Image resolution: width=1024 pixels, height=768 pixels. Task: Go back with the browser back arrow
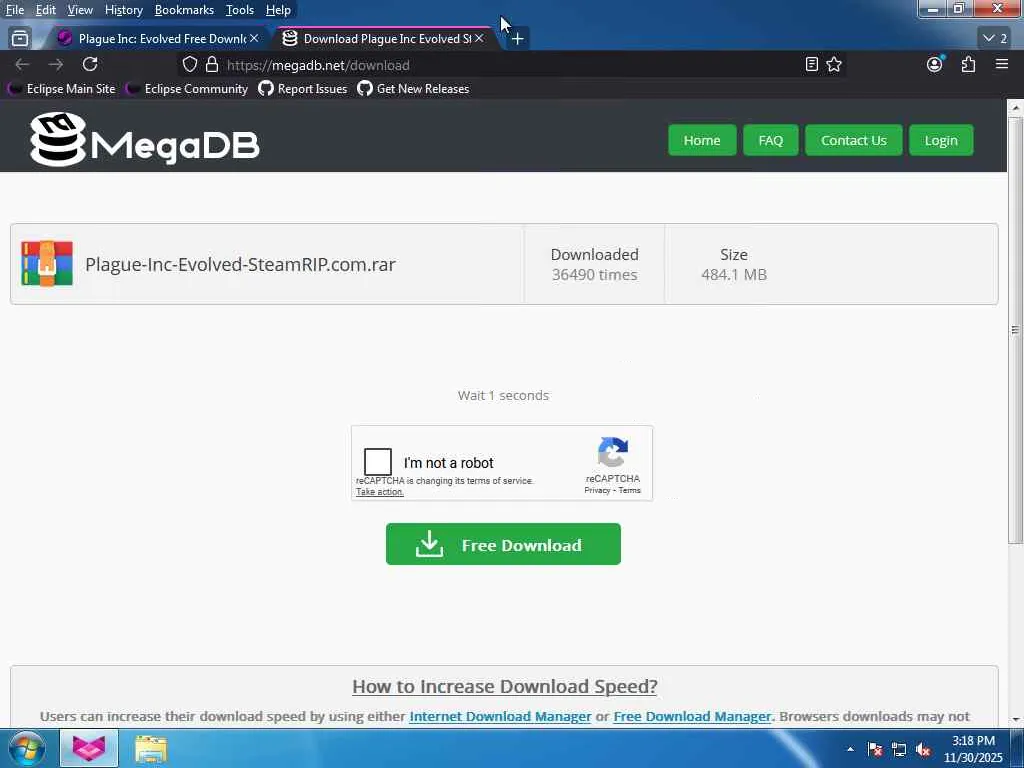22,65
